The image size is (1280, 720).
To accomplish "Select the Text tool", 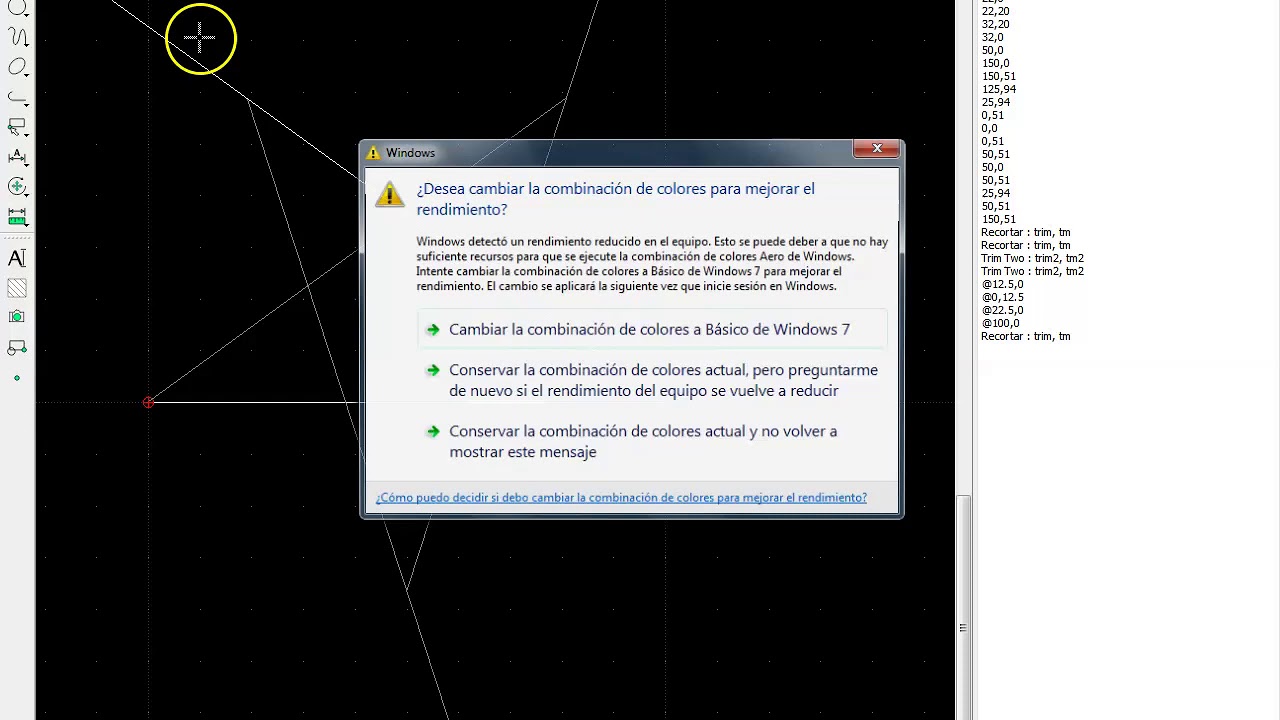I will click(x=17, y=258).
